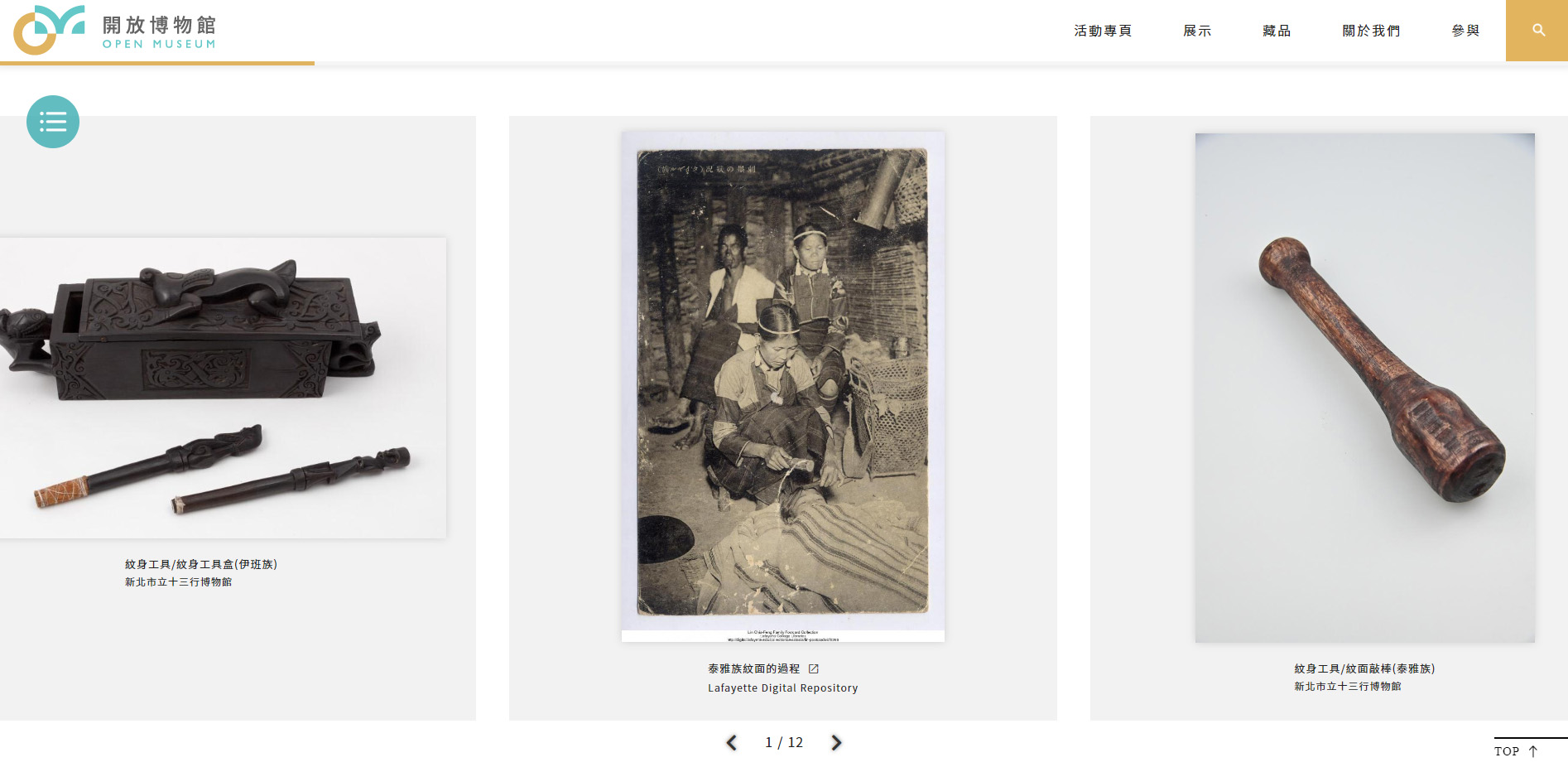Click the TOP arrow icon

[1533, 751]
